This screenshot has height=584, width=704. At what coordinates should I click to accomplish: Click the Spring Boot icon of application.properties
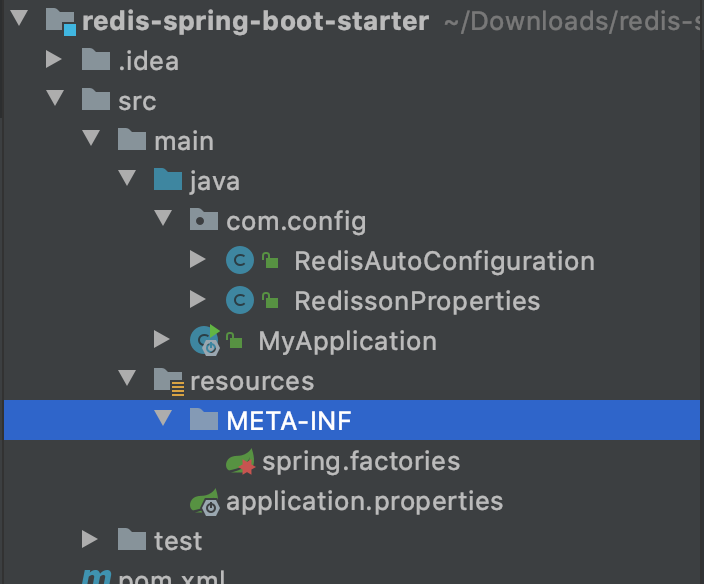205,502
